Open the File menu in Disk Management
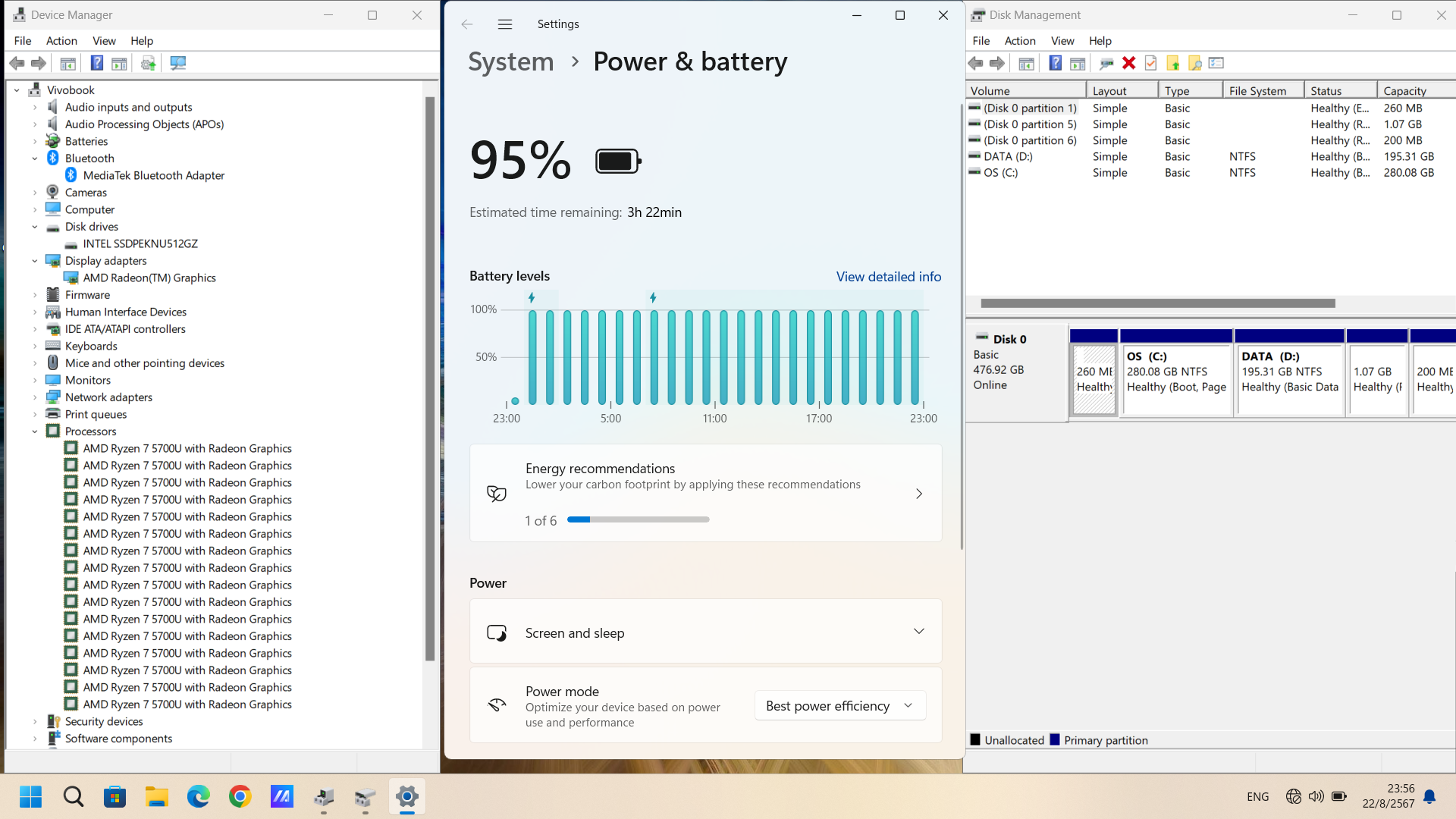The image size is (1456, 819). [981, 41]
